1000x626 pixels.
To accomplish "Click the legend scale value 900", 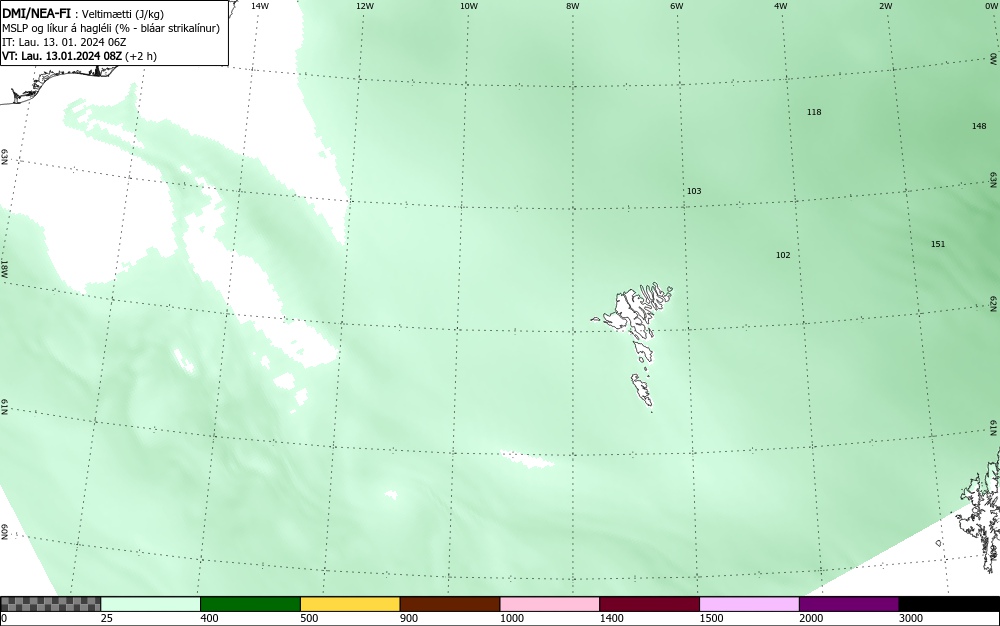I will tap(409, 618).
